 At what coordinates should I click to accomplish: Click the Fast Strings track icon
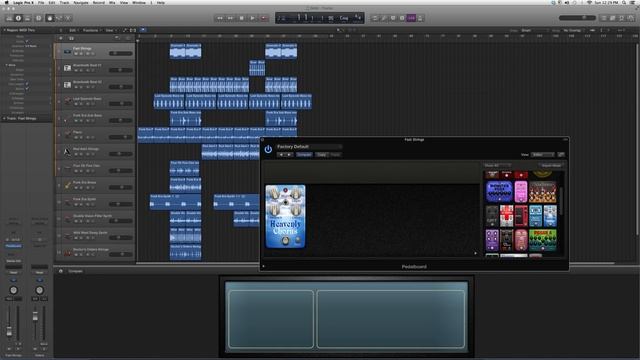[67, 51]
